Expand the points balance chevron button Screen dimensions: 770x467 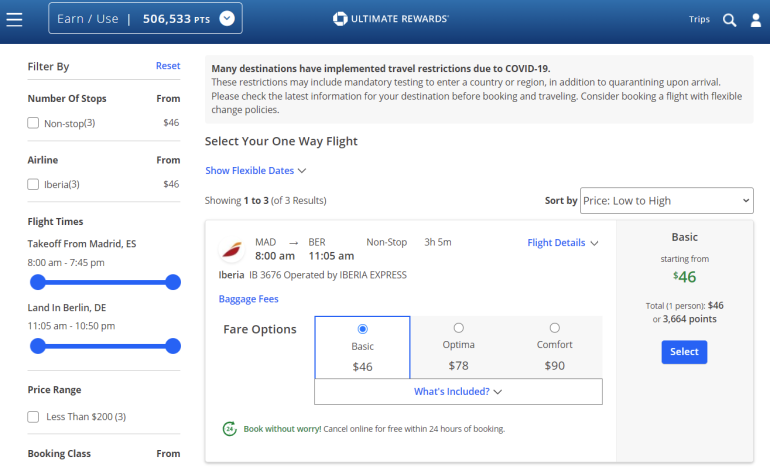(x=226, y=18)
